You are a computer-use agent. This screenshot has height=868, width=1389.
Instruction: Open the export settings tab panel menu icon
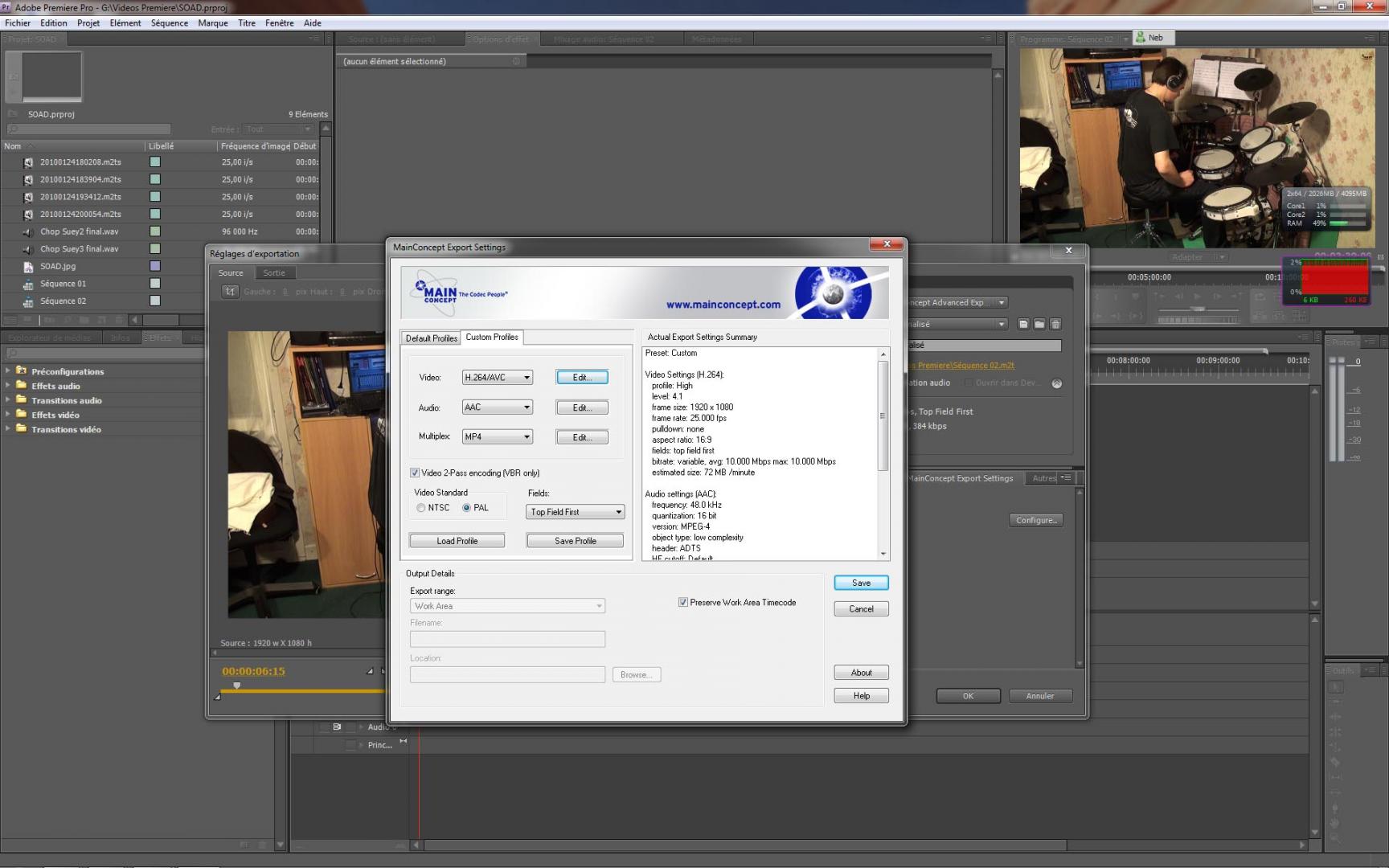tap(1066, 477)
